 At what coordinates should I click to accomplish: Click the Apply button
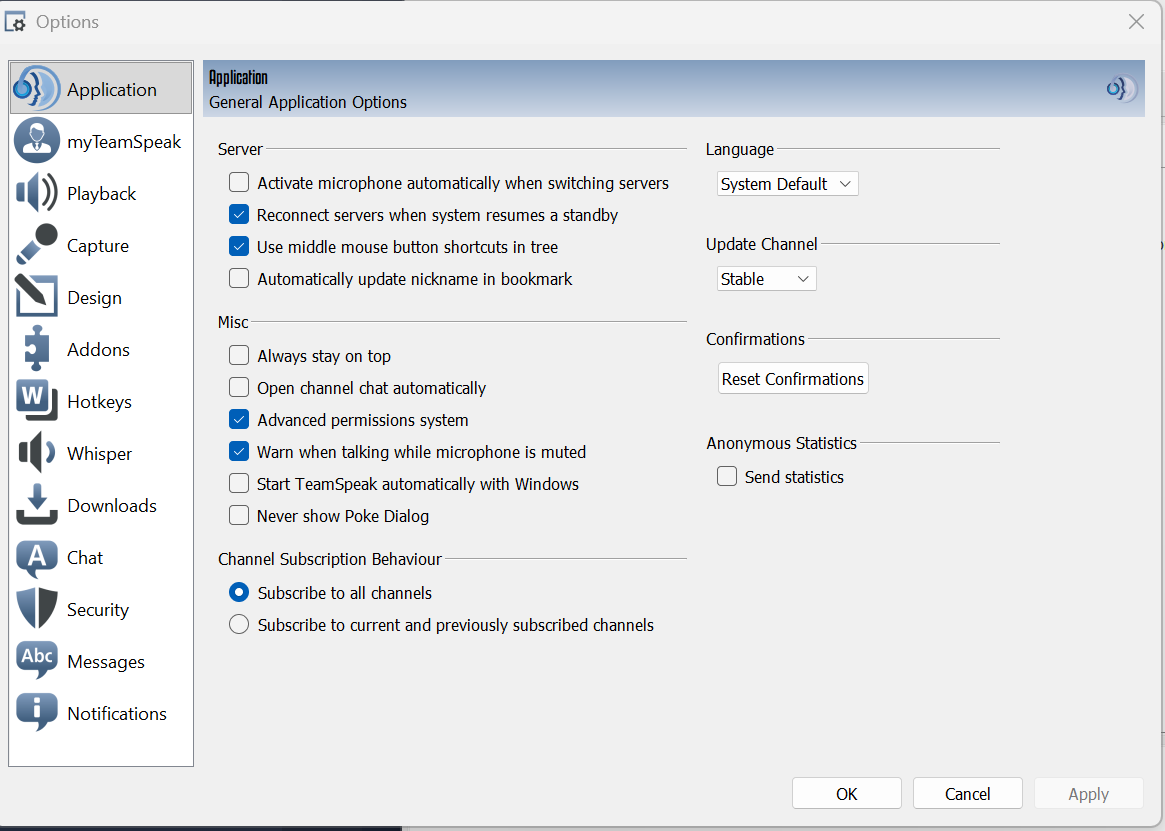1088,794
